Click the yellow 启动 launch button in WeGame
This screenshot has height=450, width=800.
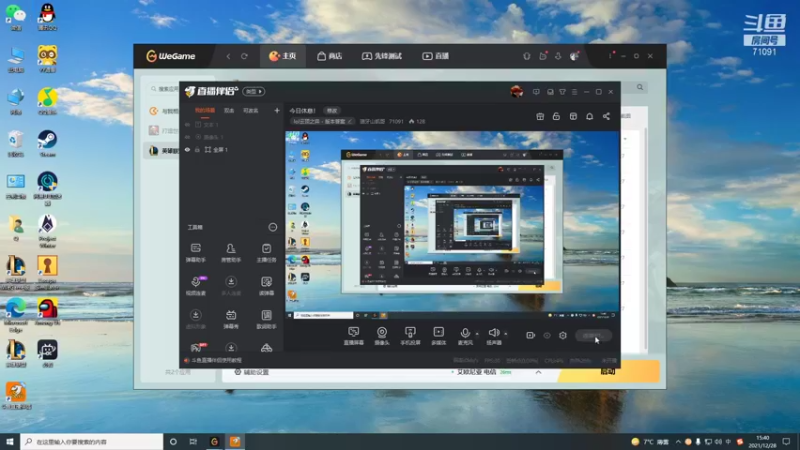(x=609, y=371)
